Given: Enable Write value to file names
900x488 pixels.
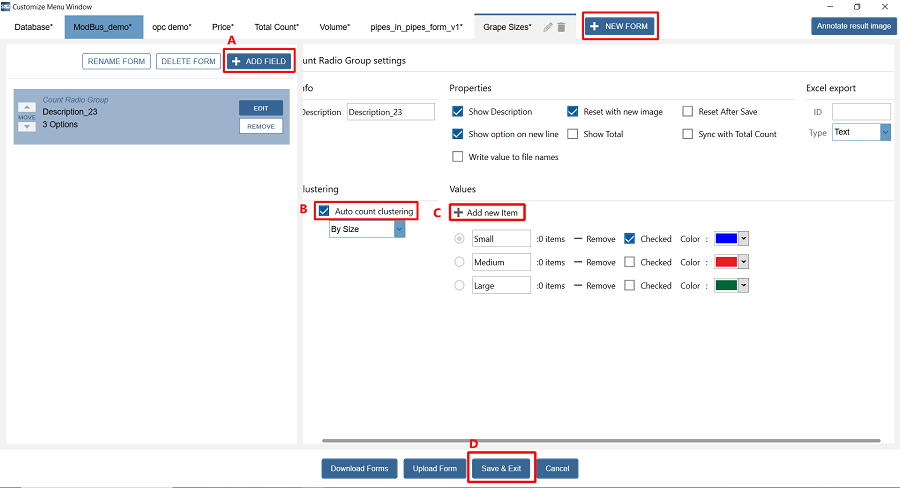Looking at the screenshot, I should [458, 157].
